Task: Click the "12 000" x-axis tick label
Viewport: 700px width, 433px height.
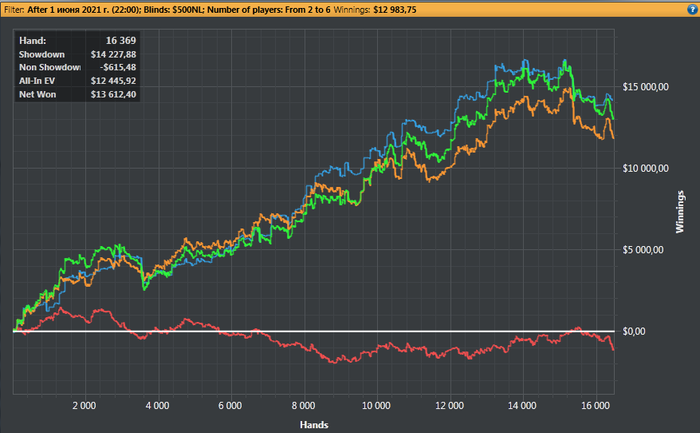Action: pos(449,406)
